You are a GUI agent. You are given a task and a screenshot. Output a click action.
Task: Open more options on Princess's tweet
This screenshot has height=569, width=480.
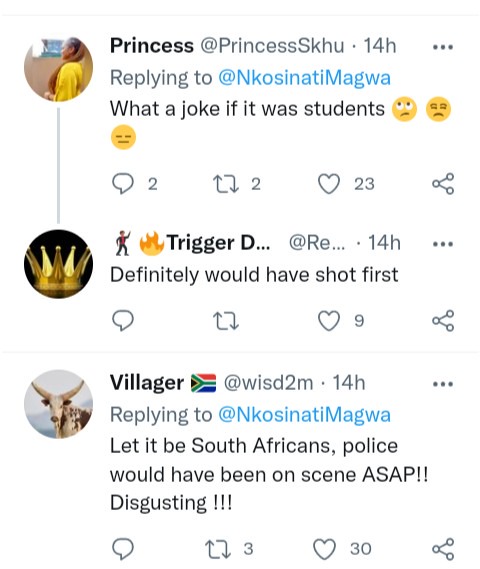(443, 47)
